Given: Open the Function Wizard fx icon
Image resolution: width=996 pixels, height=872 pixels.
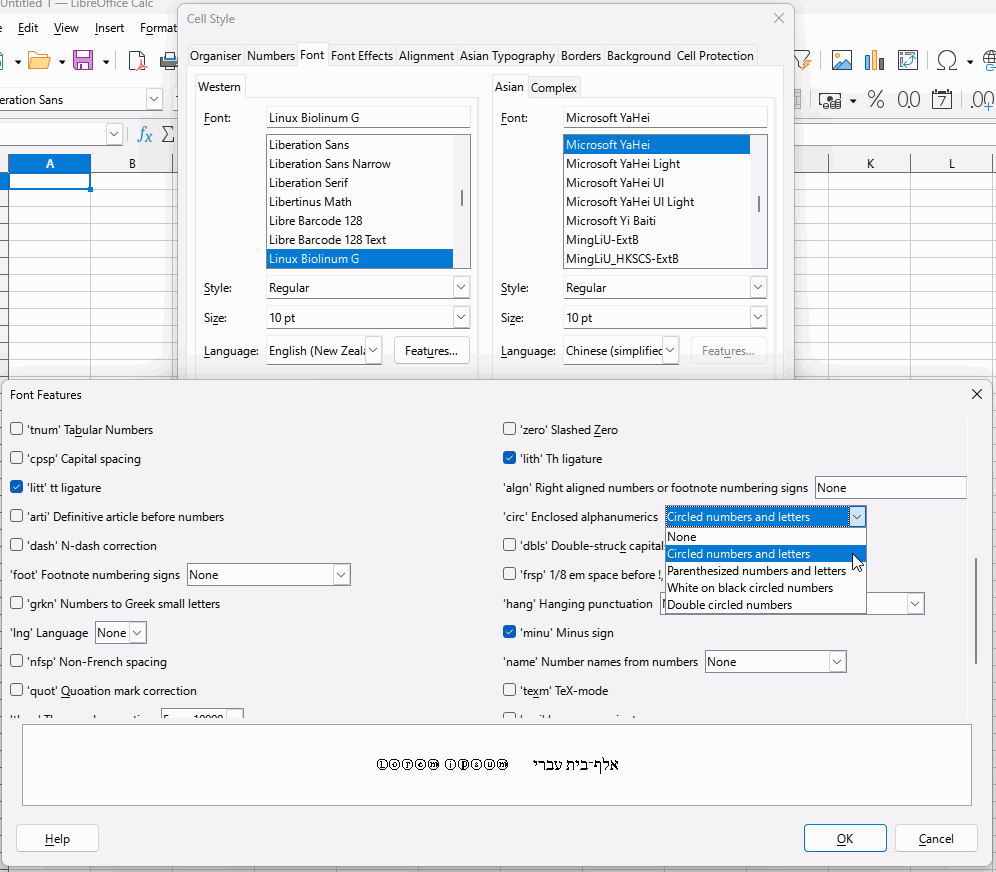Looking at the screenshot, I should coord(145,134).
